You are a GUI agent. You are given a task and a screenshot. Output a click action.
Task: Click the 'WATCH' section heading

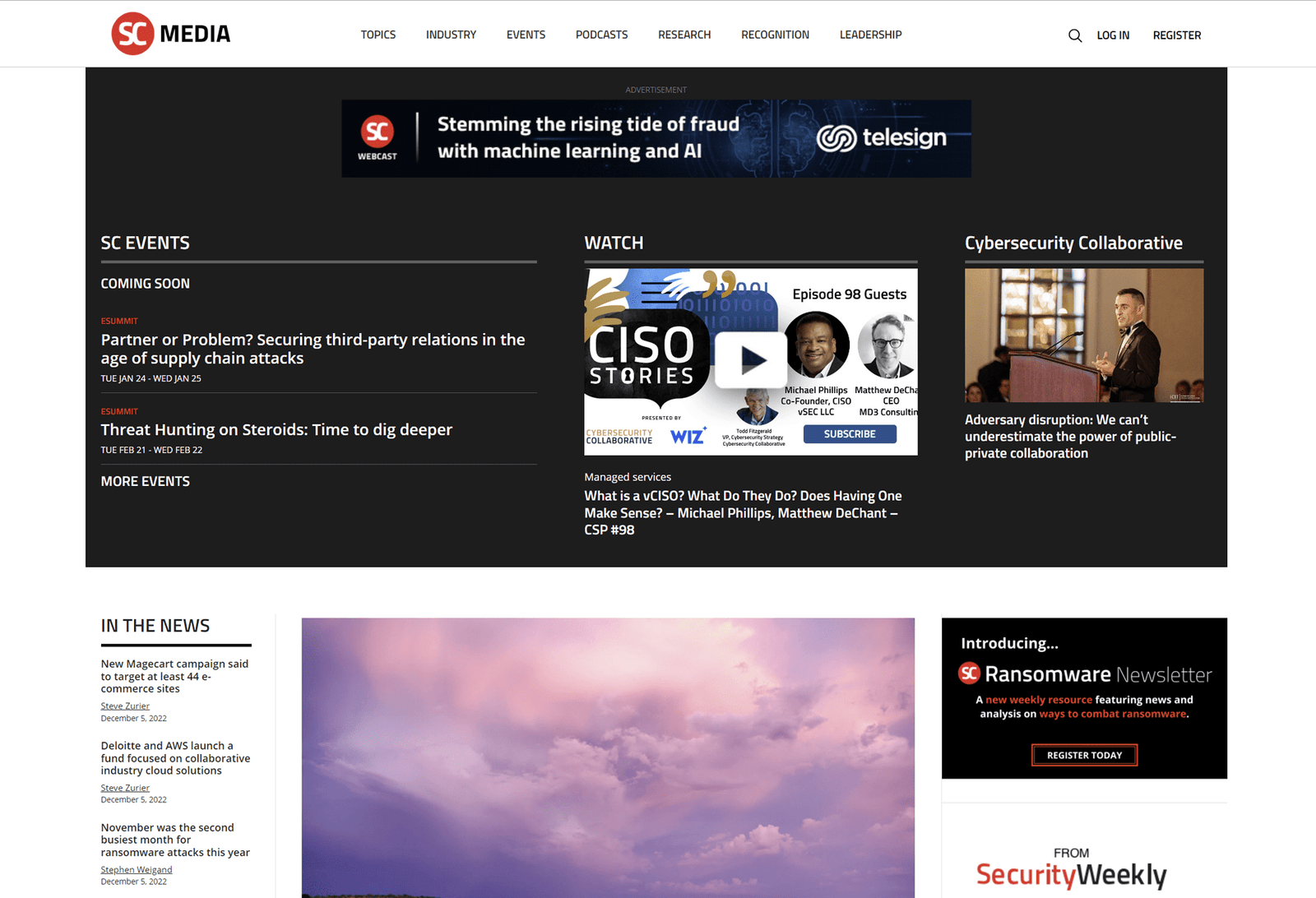[x=614, y=243]
